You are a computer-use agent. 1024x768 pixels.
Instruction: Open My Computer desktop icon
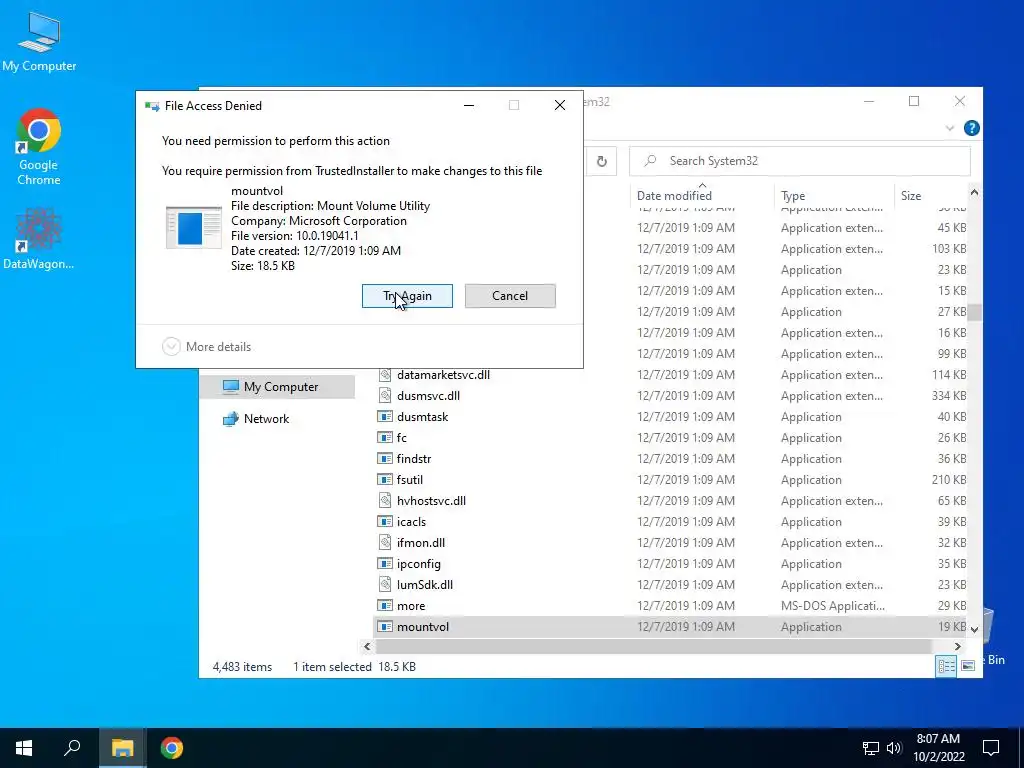39,43
